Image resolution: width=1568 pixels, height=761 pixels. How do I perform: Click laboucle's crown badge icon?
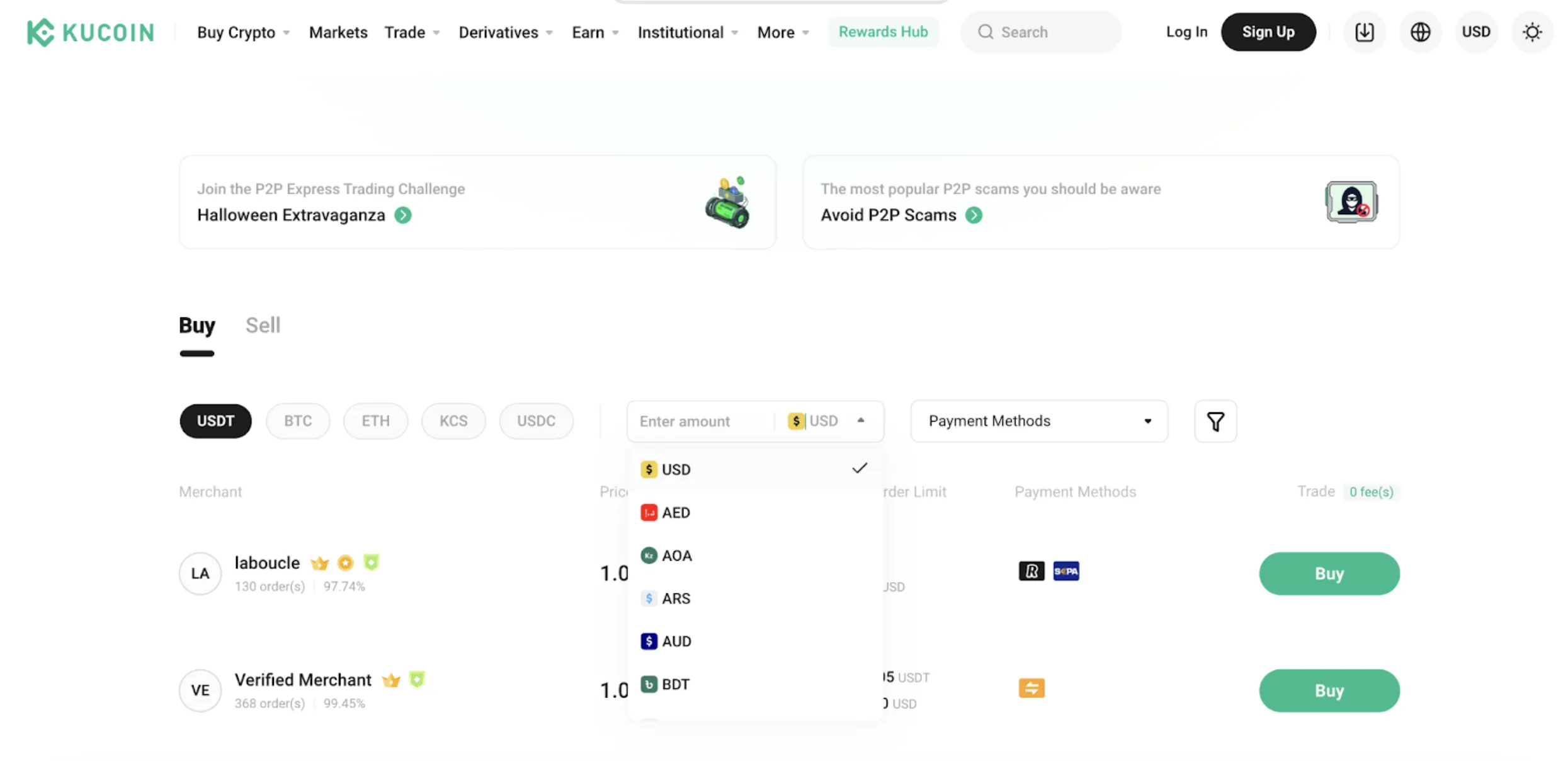[320, 563]
